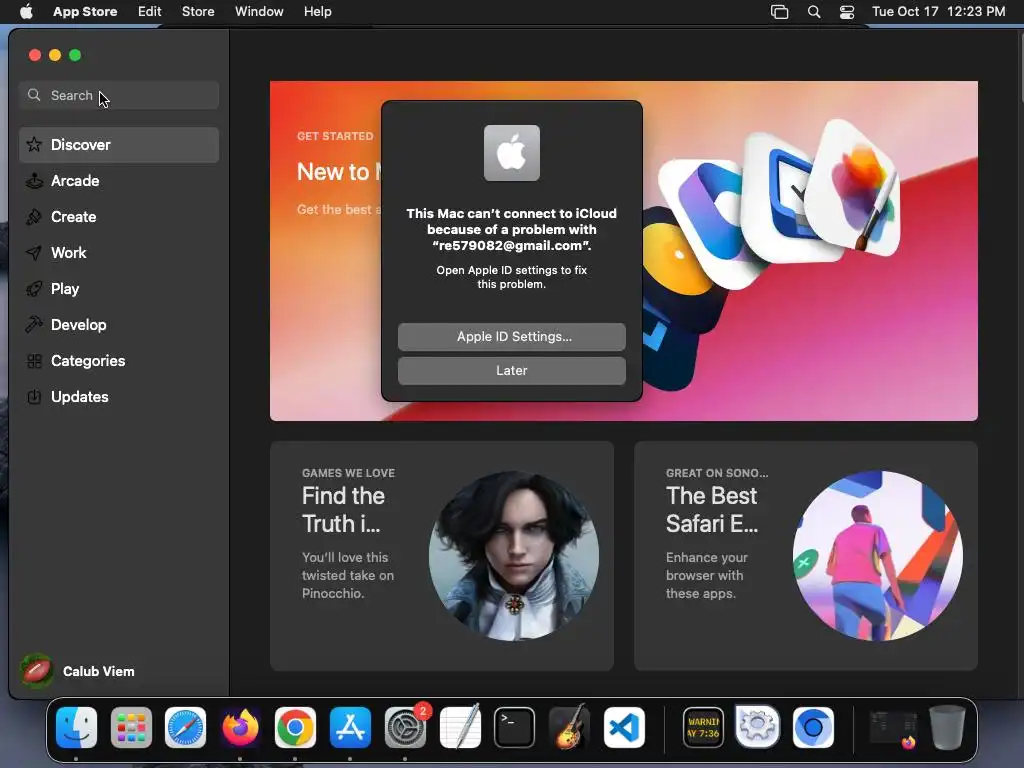The width and height of the screenshot is (1024, 768).
Task: Click the Later button in dialog
Action: click(512, 371)
